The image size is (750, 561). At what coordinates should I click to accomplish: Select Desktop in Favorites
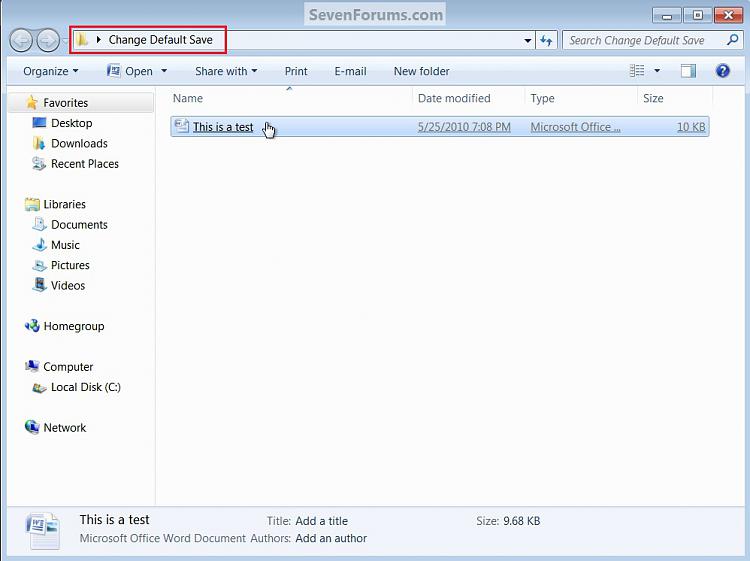[x=71, y=123]
